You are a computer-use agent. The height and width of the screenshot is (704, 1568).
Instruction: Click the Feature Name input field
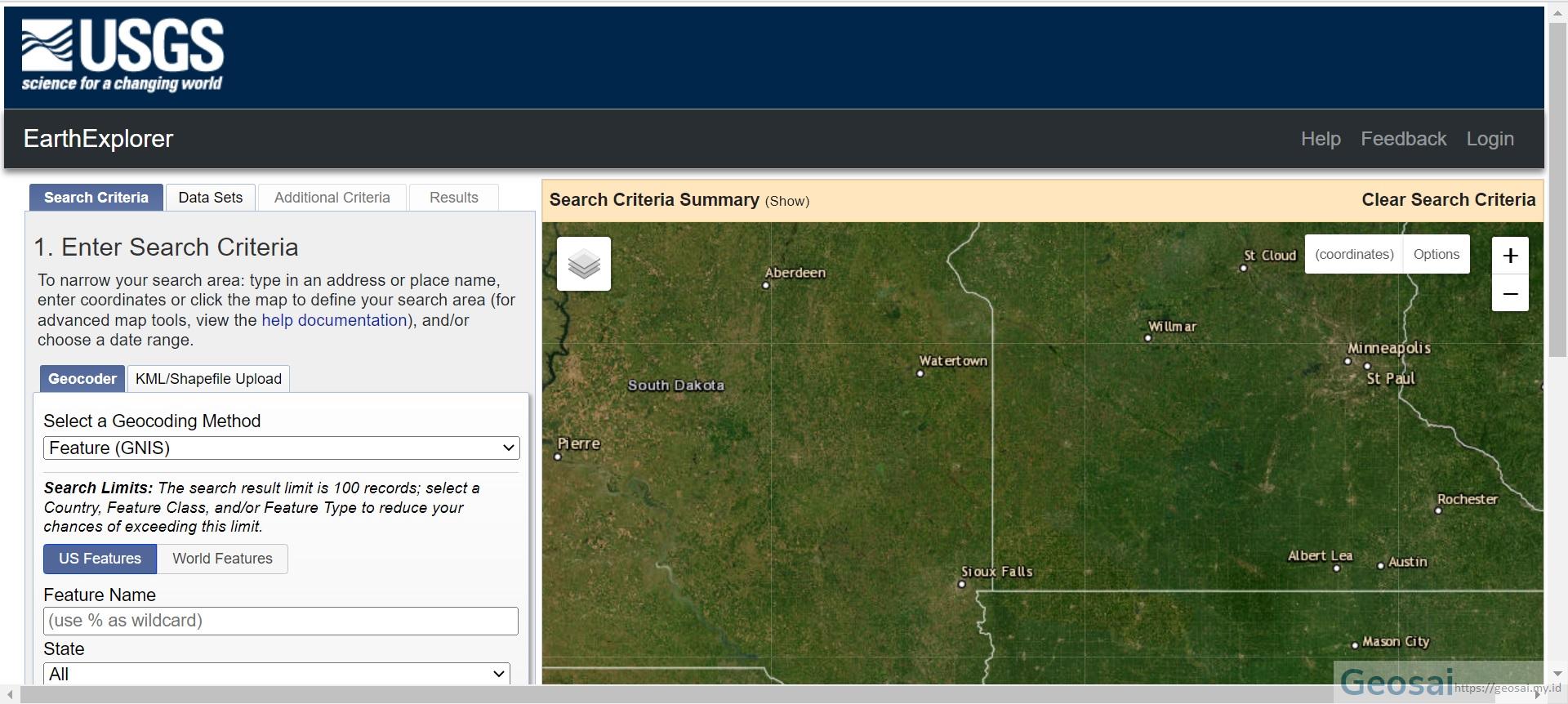click(x=280, y=621)
